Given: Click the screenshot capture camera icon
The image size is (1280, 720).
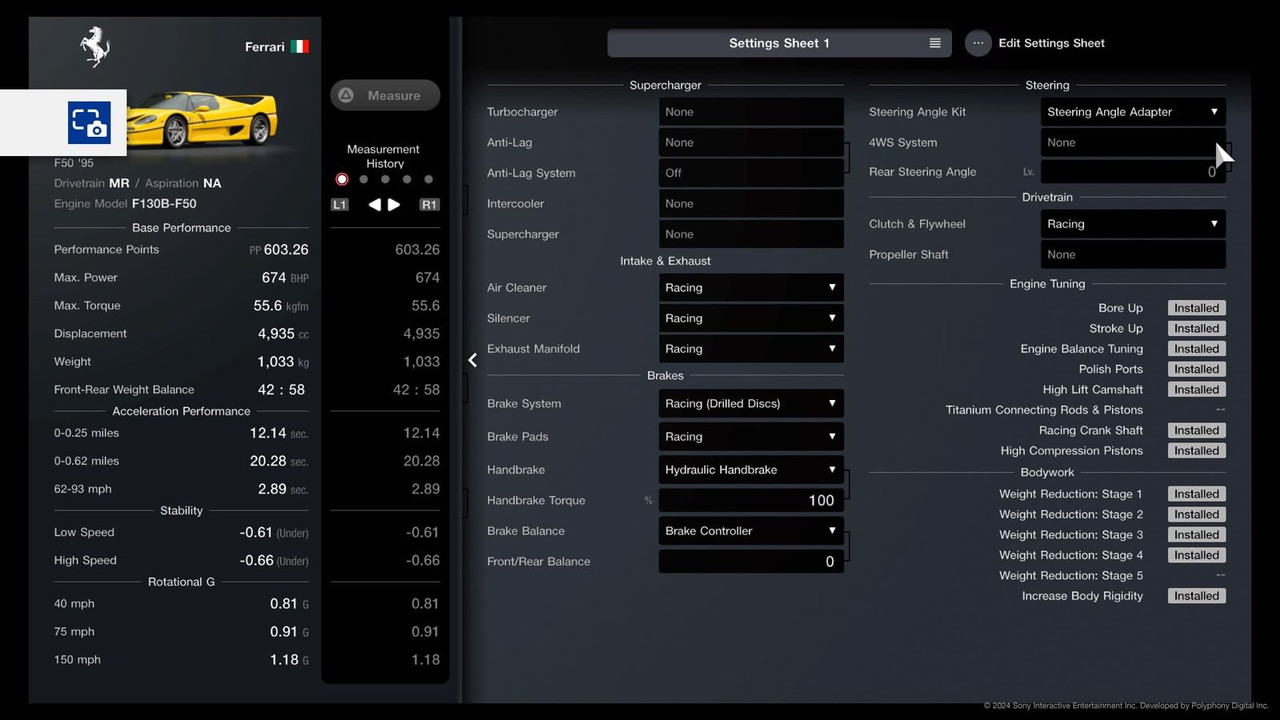Looking at the screenshot, I should [x=89, y=123].
